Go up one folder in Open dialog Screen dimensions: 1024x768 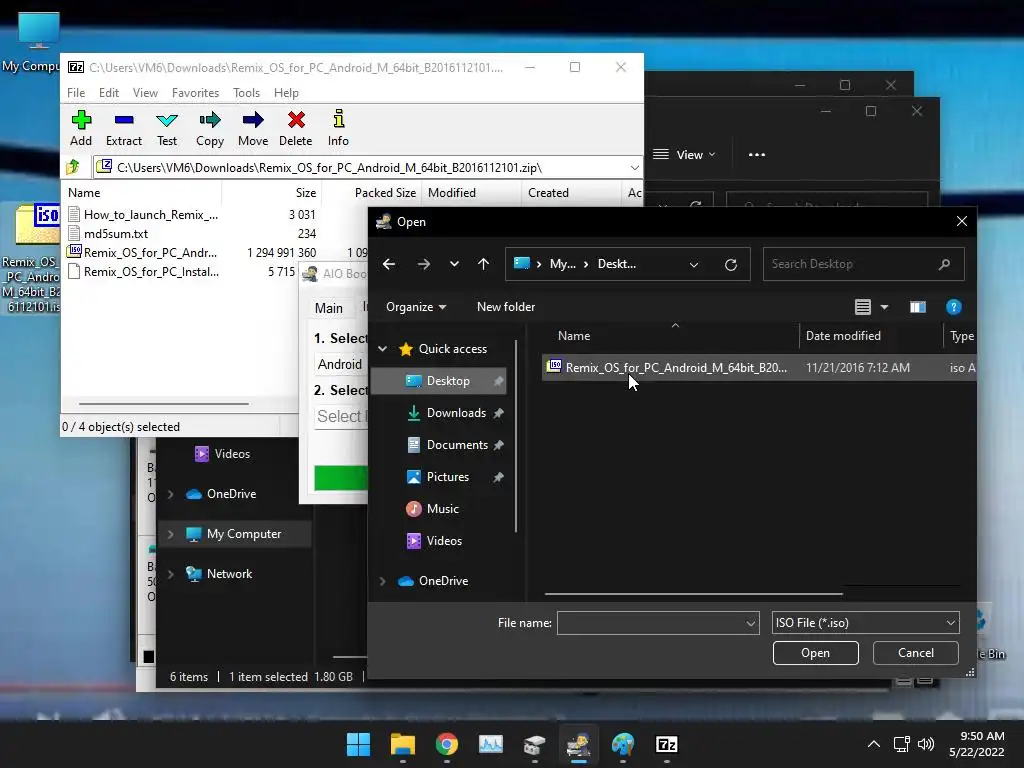coord(483,264)
